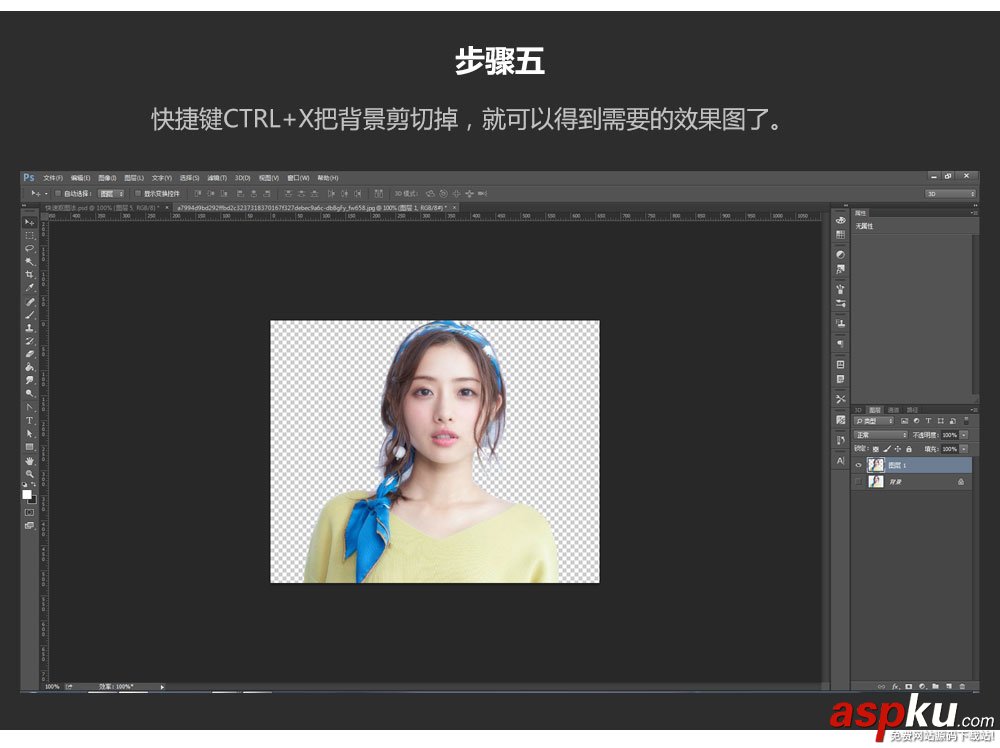The width and height of the screenshot is (1000, 748).
Task: Select the Dodge tool
Action: click(29, 393)
